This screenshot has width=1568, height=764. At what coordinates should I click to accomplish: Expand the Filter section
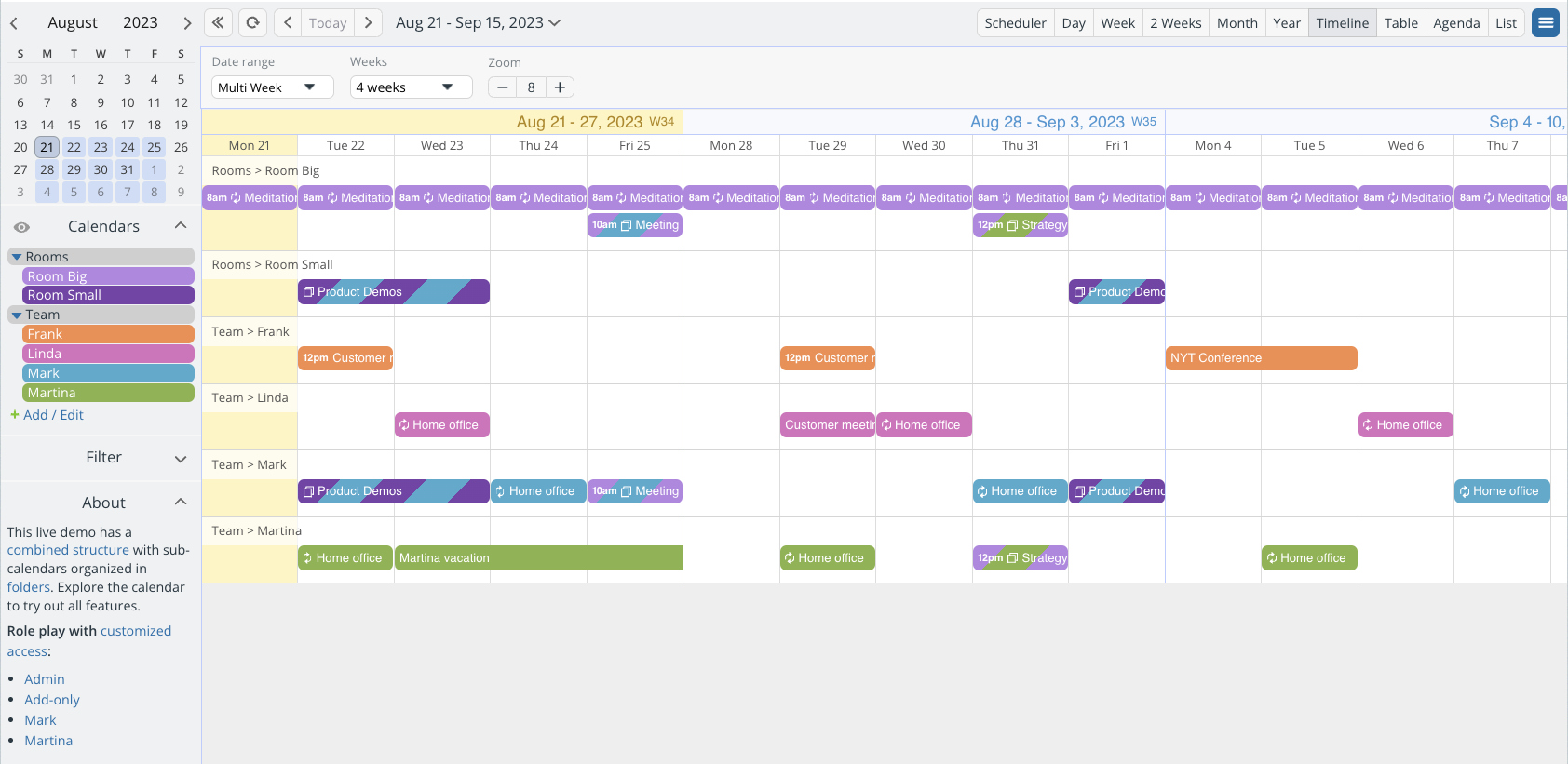[181, 458]
